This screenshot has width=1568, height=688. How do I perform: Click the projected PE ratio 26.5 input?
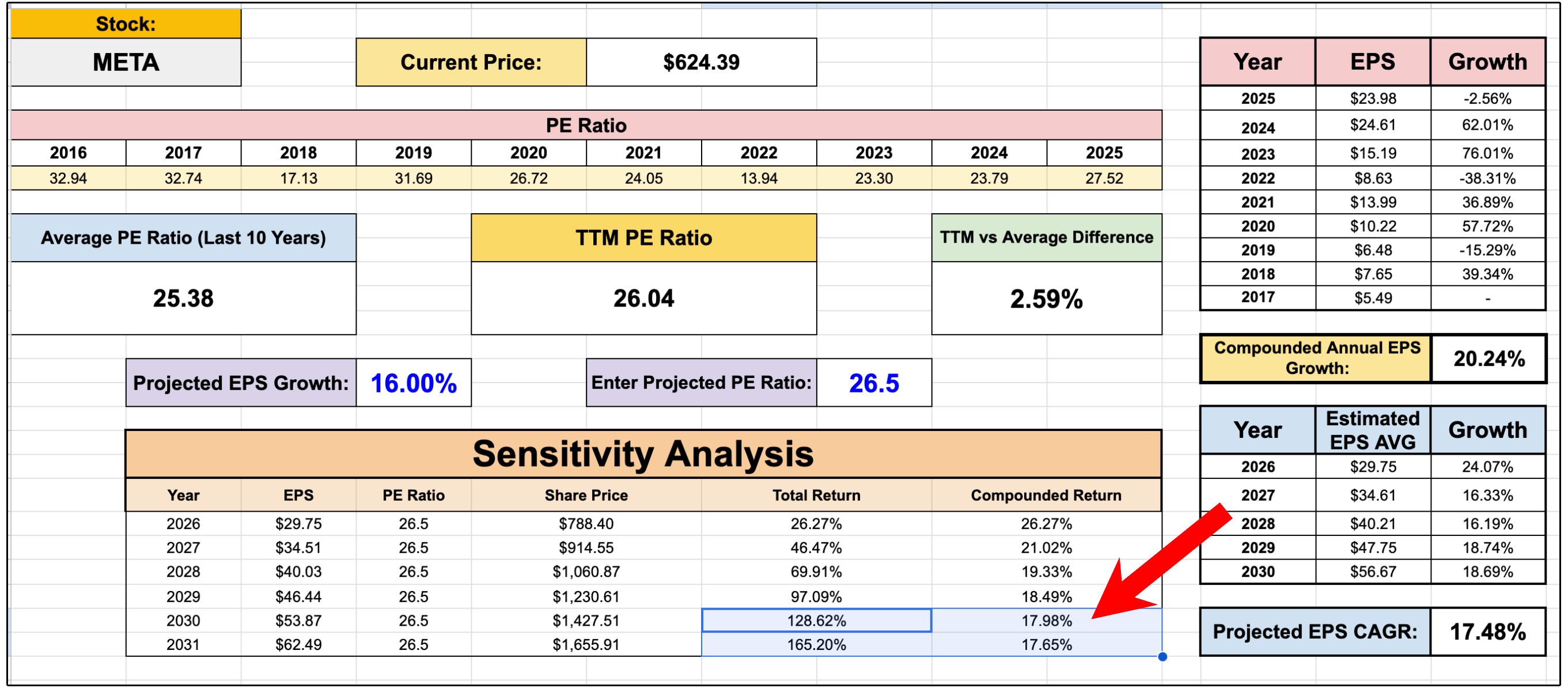click(x=873, y=383)
